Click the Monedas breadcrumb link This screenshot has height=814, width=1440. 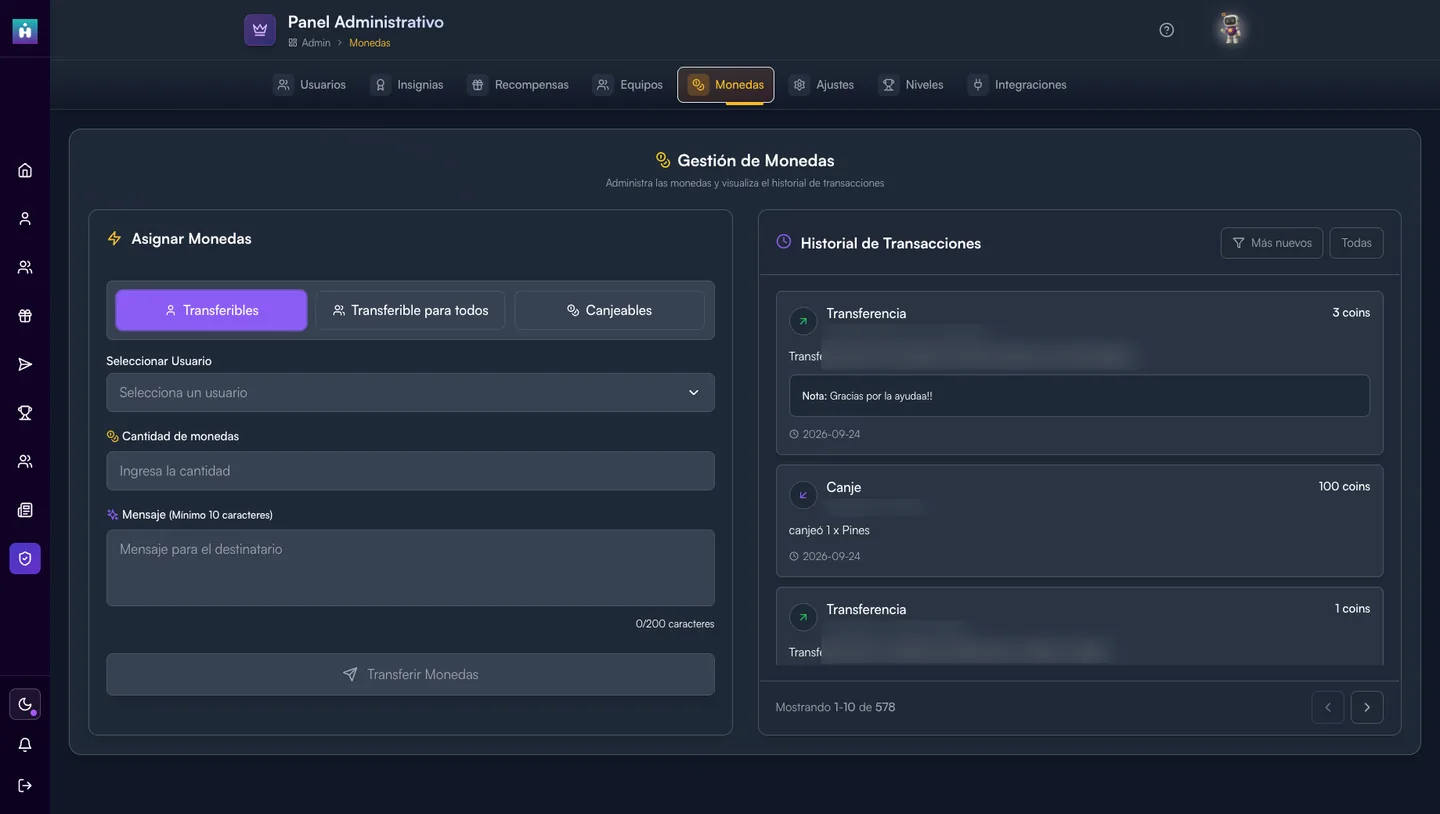coord(370,43)
